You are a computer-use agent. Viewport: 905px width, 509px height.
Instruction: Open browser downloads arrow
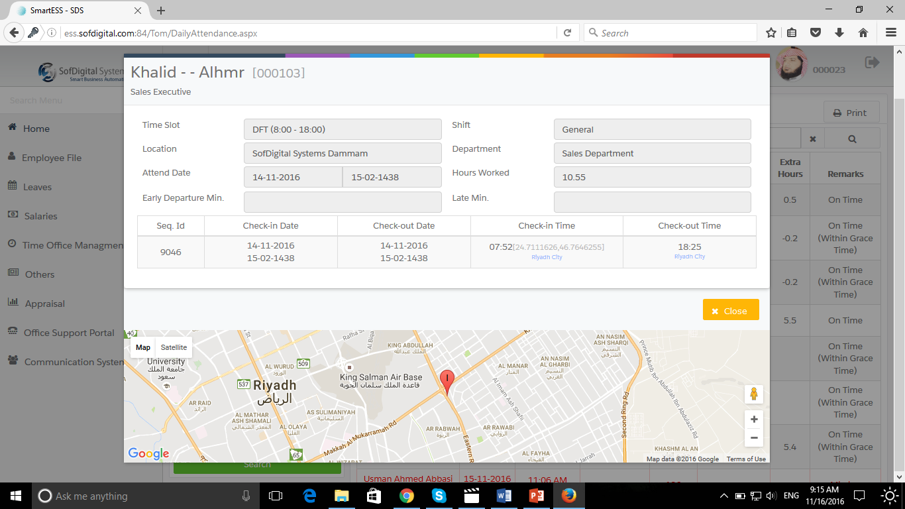pos(839,33)
